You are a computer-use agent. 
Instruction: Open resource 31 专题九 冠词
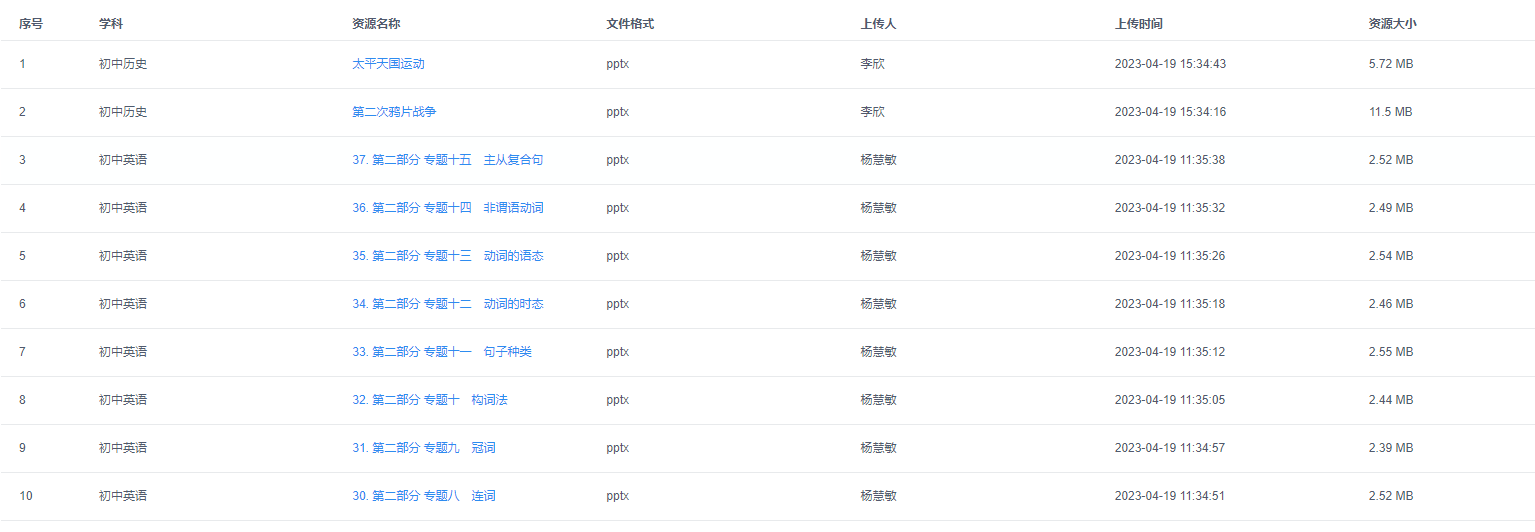coord(423,448)
